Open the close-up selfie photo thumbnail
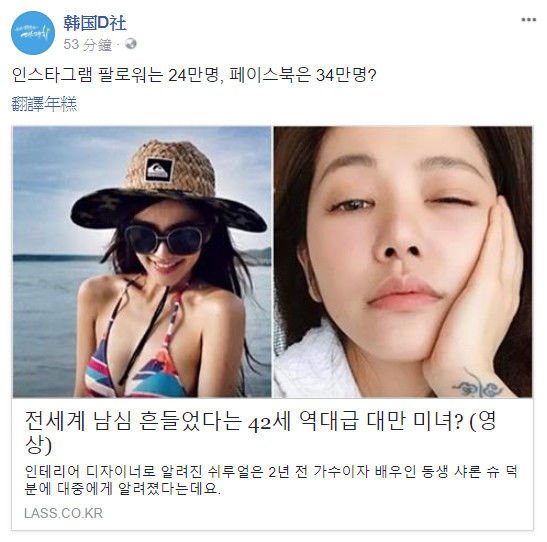Screen dimensions: 547x542 (x=403, y=262)
